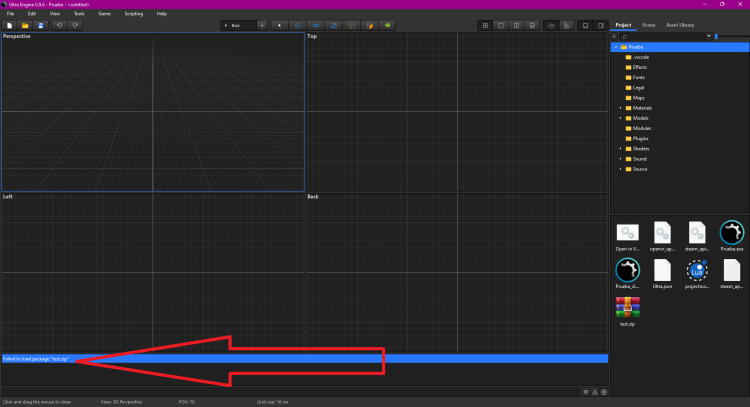Image resolution: width=750 pixels, height=407 pixels.
Task: Select the test.zip file thumbnail
Action: coord(627,312)
